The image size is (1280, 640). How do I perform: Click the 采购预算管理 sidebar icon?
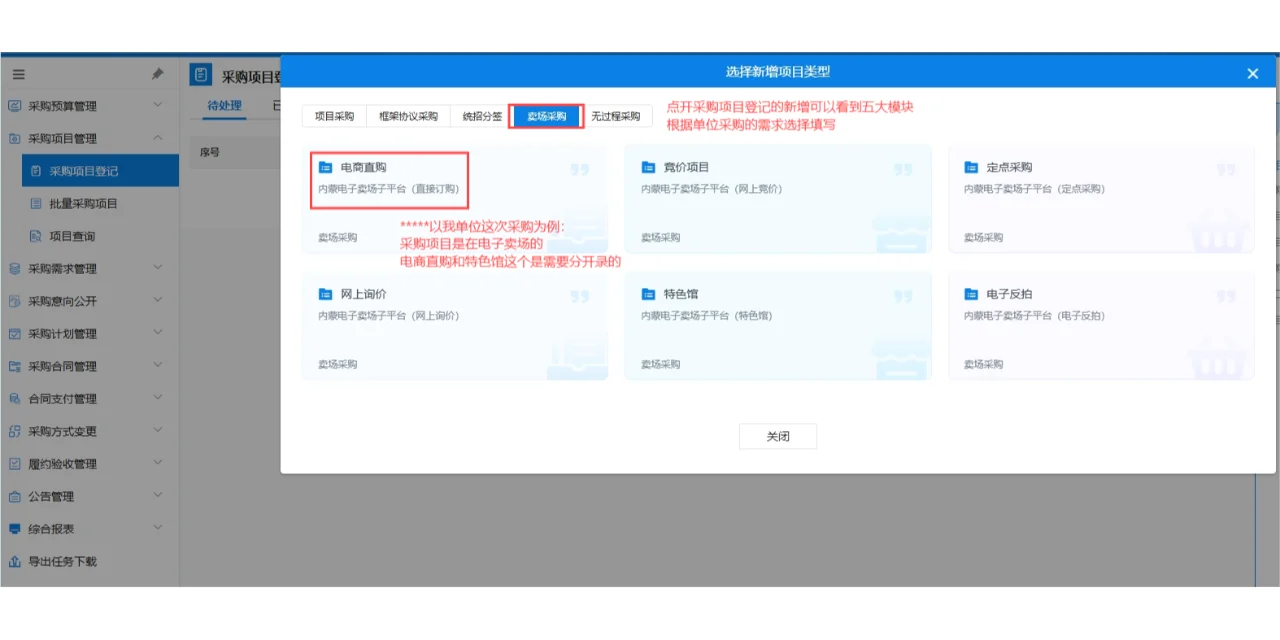click(x=15, y=106)
